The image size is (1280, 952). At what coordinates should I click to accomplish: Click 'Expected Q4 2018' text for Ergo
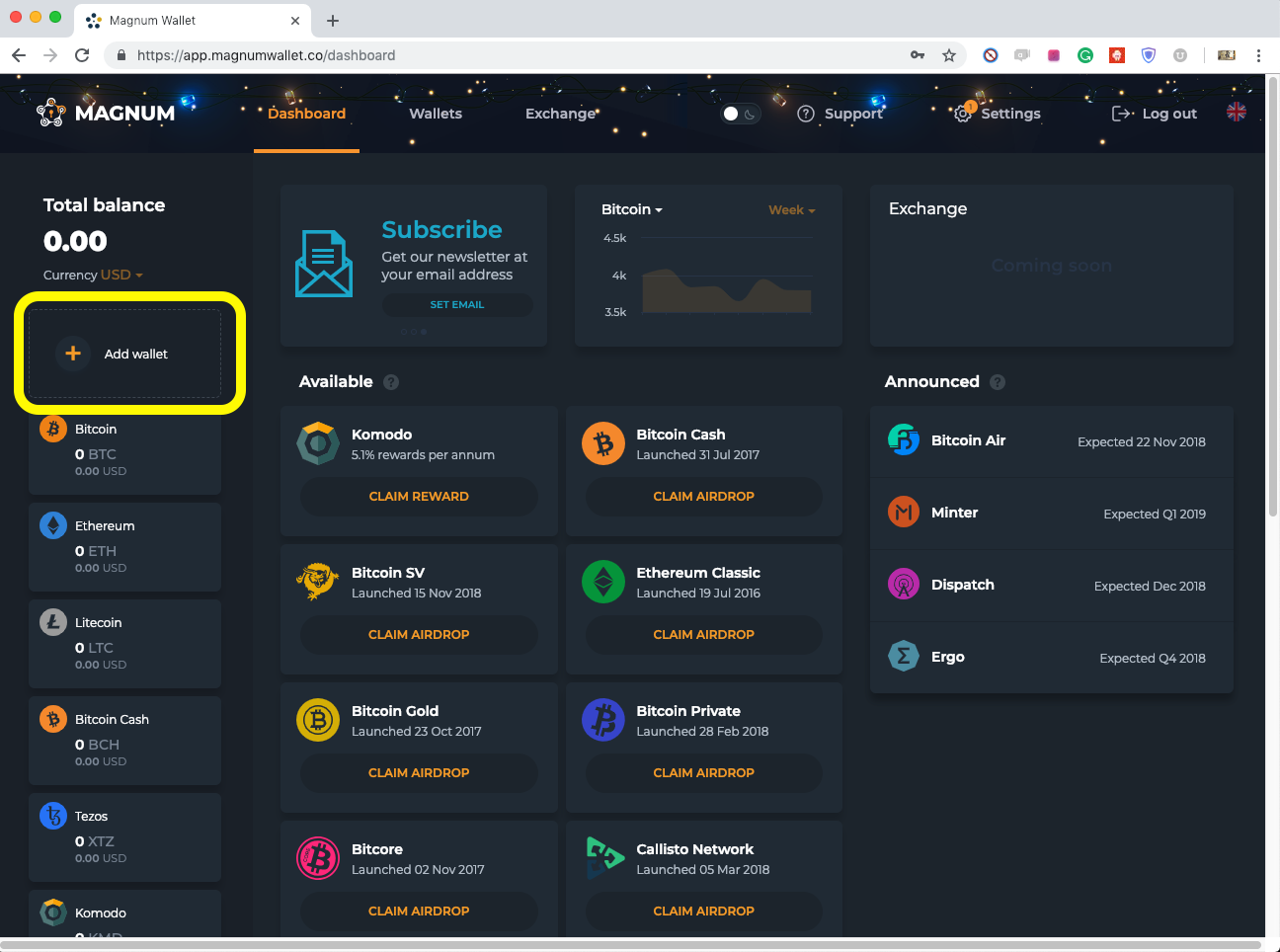point(1153,658)
